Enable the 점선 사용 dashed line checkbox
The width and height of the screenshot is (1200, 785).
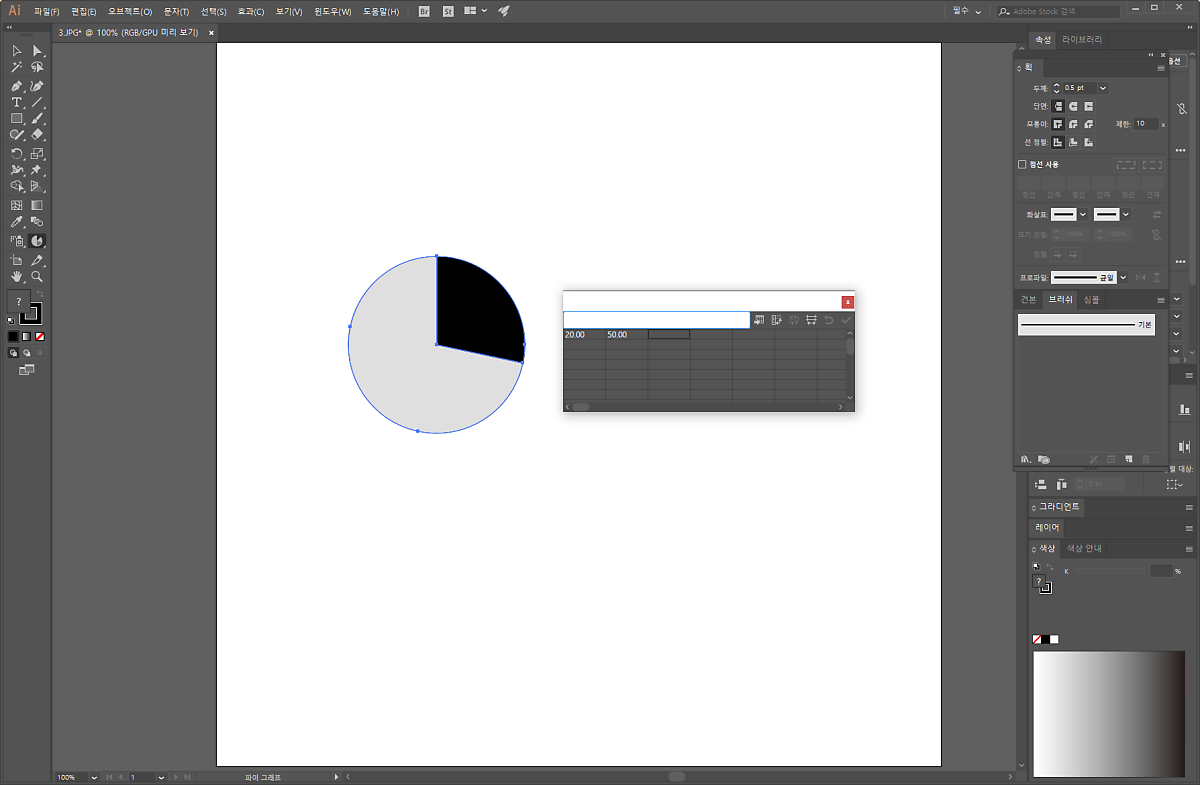[x=1022, y=164]
